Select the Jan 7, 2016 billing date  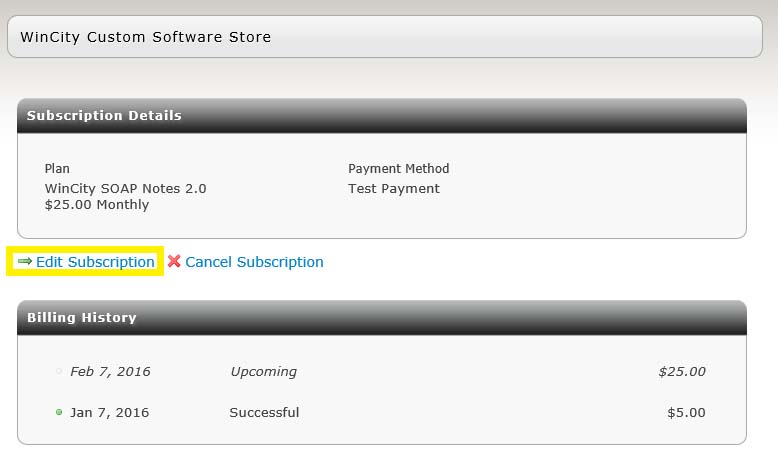[110, 412]
